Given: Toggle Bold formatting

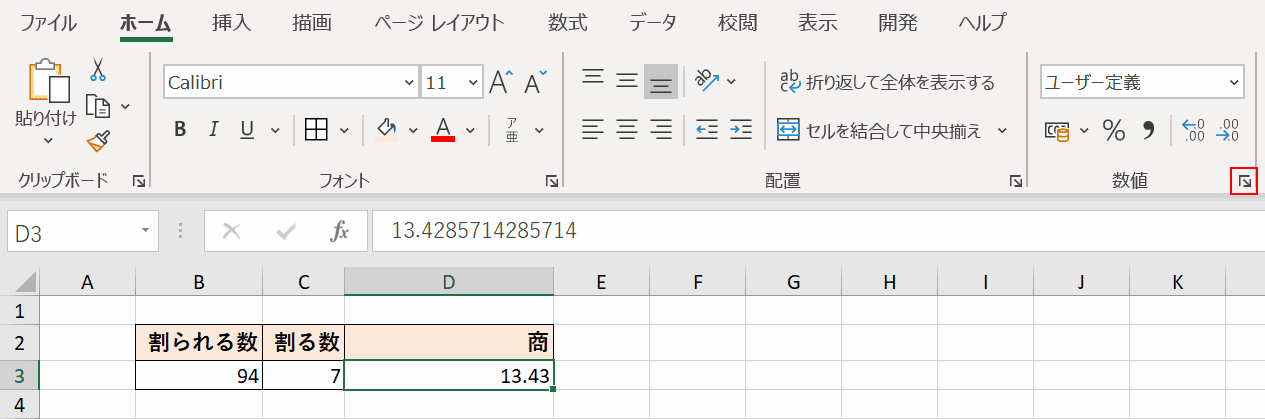Looking at the screenshot, I should (x=180, y=129).
